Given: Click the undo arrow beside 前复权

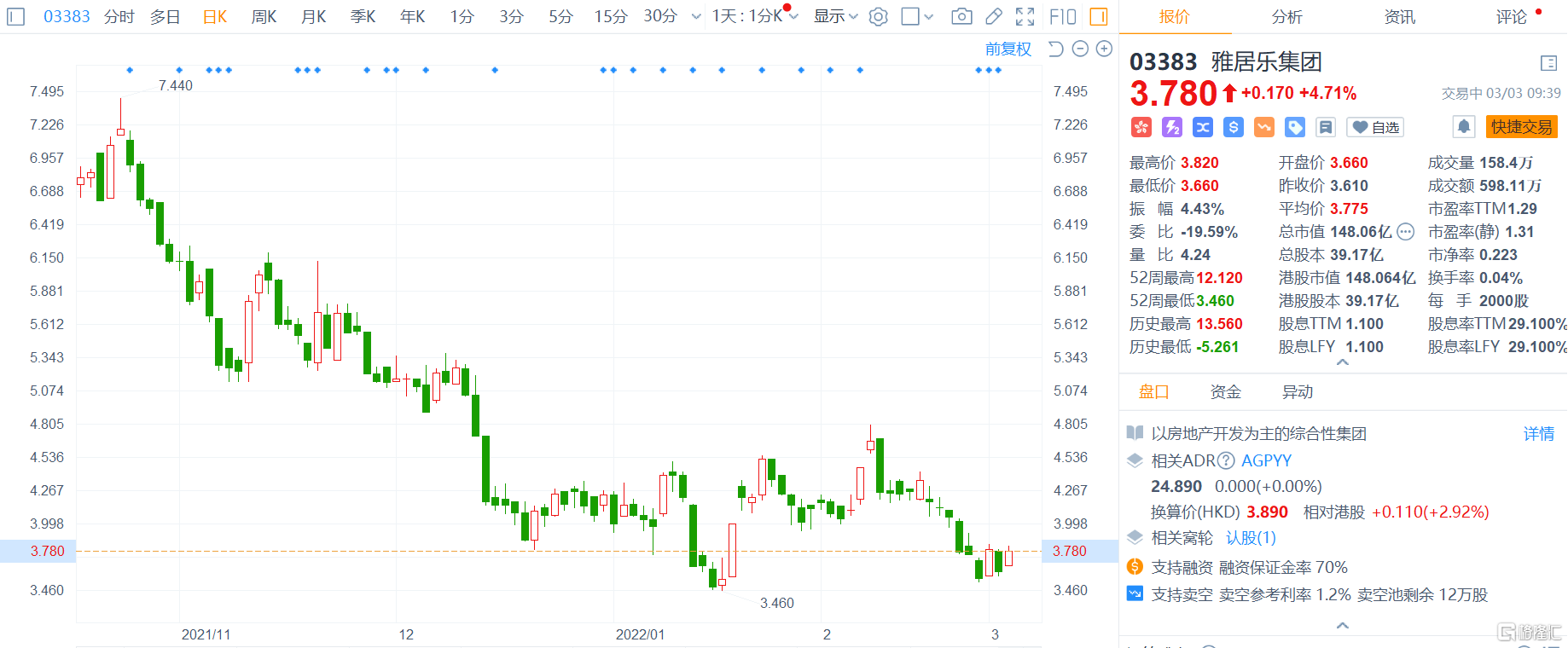Looking at the screenshot, I should 1055,49.
